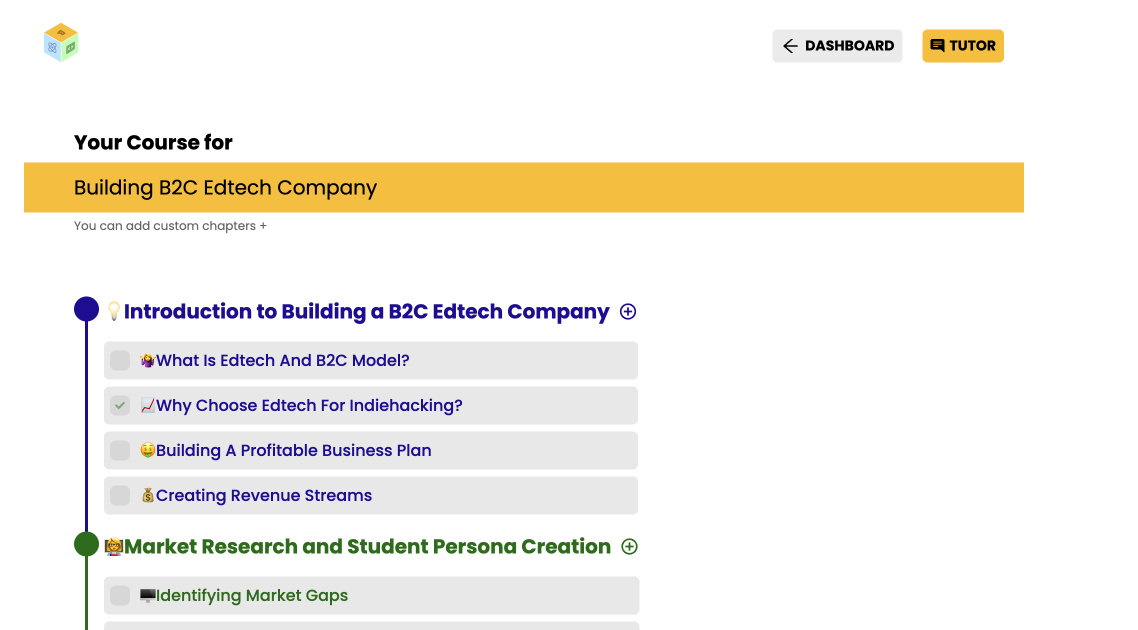The height and width of the screenshot is (630, 1138).
Task: Open the Tutor chat
Action: click(x=962, y=46)
